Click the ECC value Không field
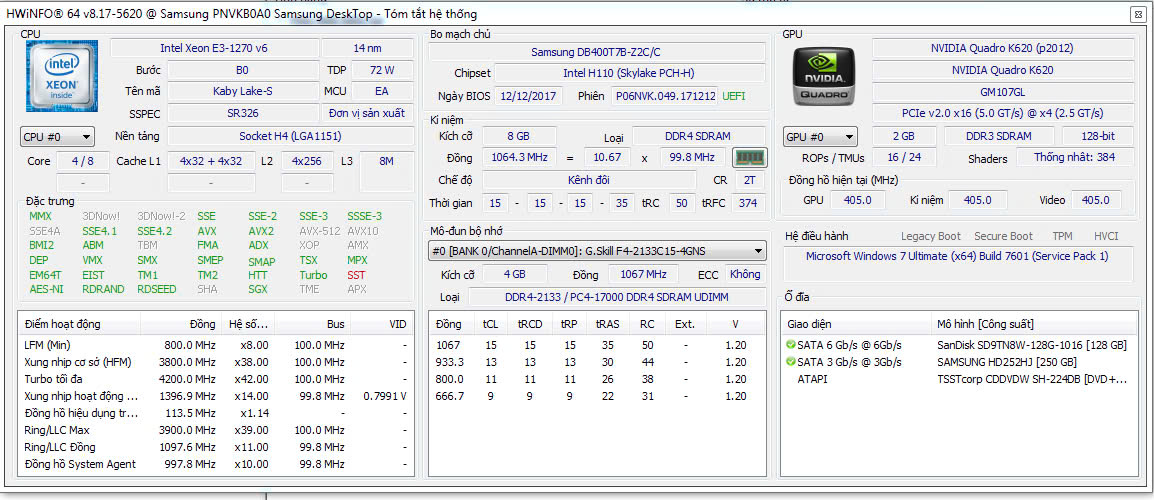Viewport: 1154px width, 500px height. coord(745,274)
